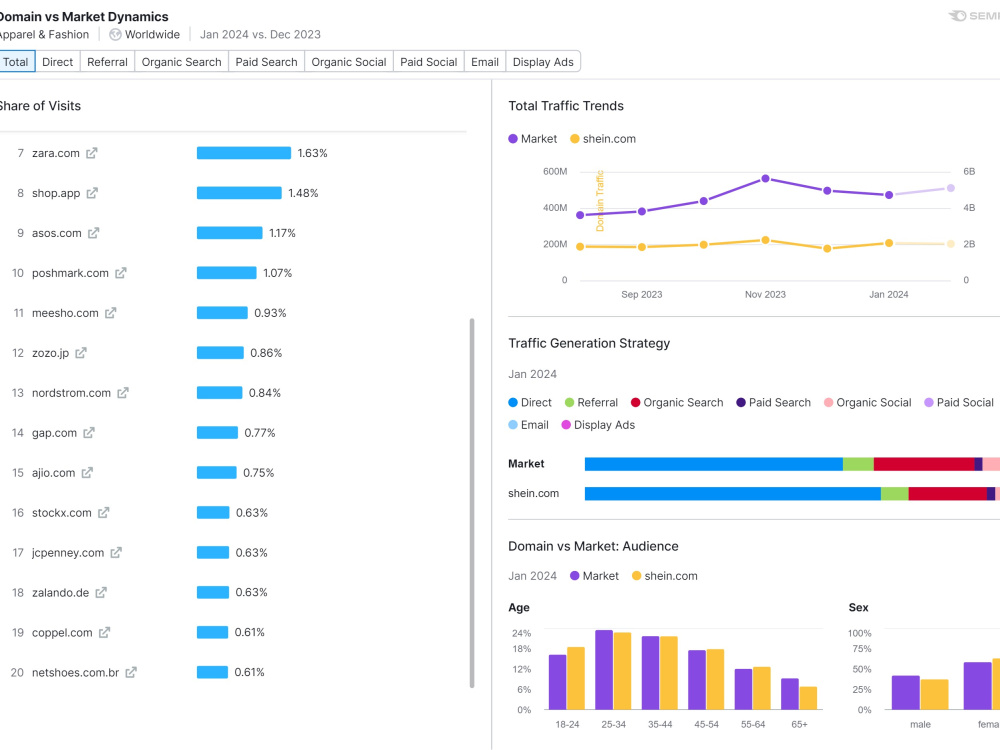Switch to the Referral tab
1000x750 pixels.
coord(107,62)
